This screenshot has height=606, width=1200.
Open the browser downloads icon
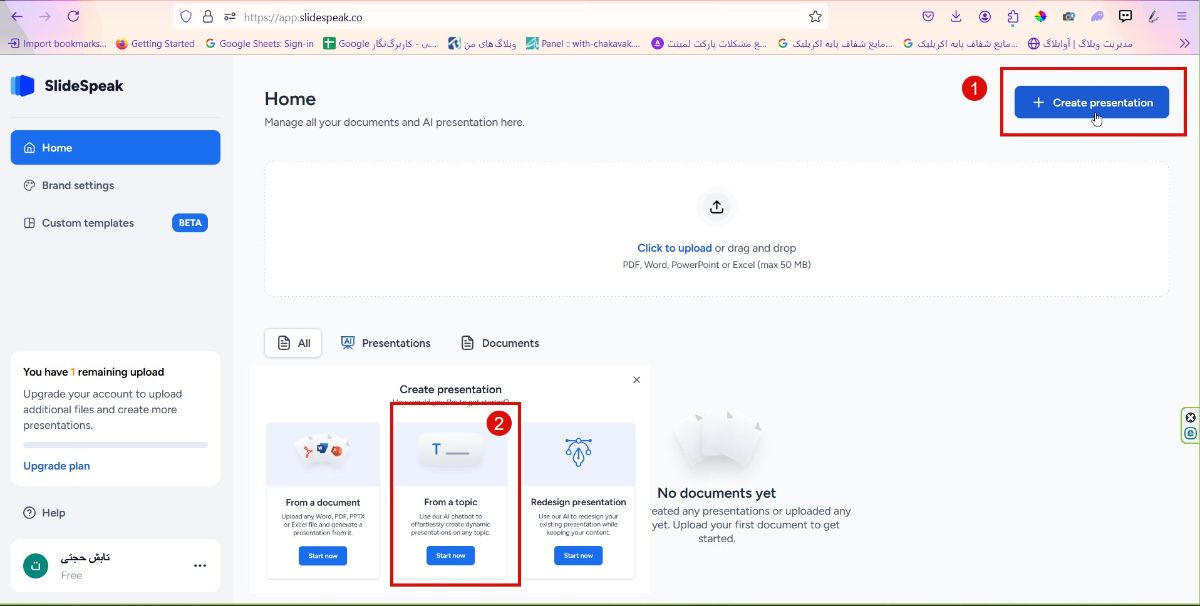(x=956, y=16)
